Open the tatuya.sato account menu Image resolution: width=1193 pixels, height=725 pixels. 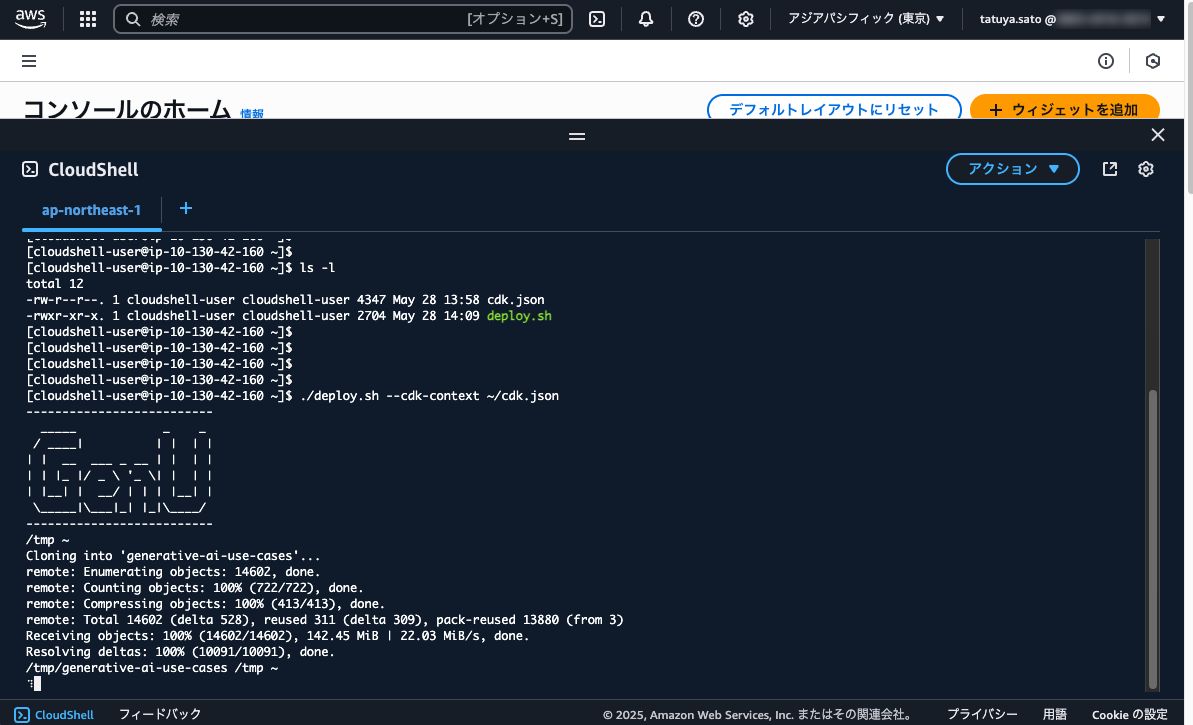[1072, 19]
